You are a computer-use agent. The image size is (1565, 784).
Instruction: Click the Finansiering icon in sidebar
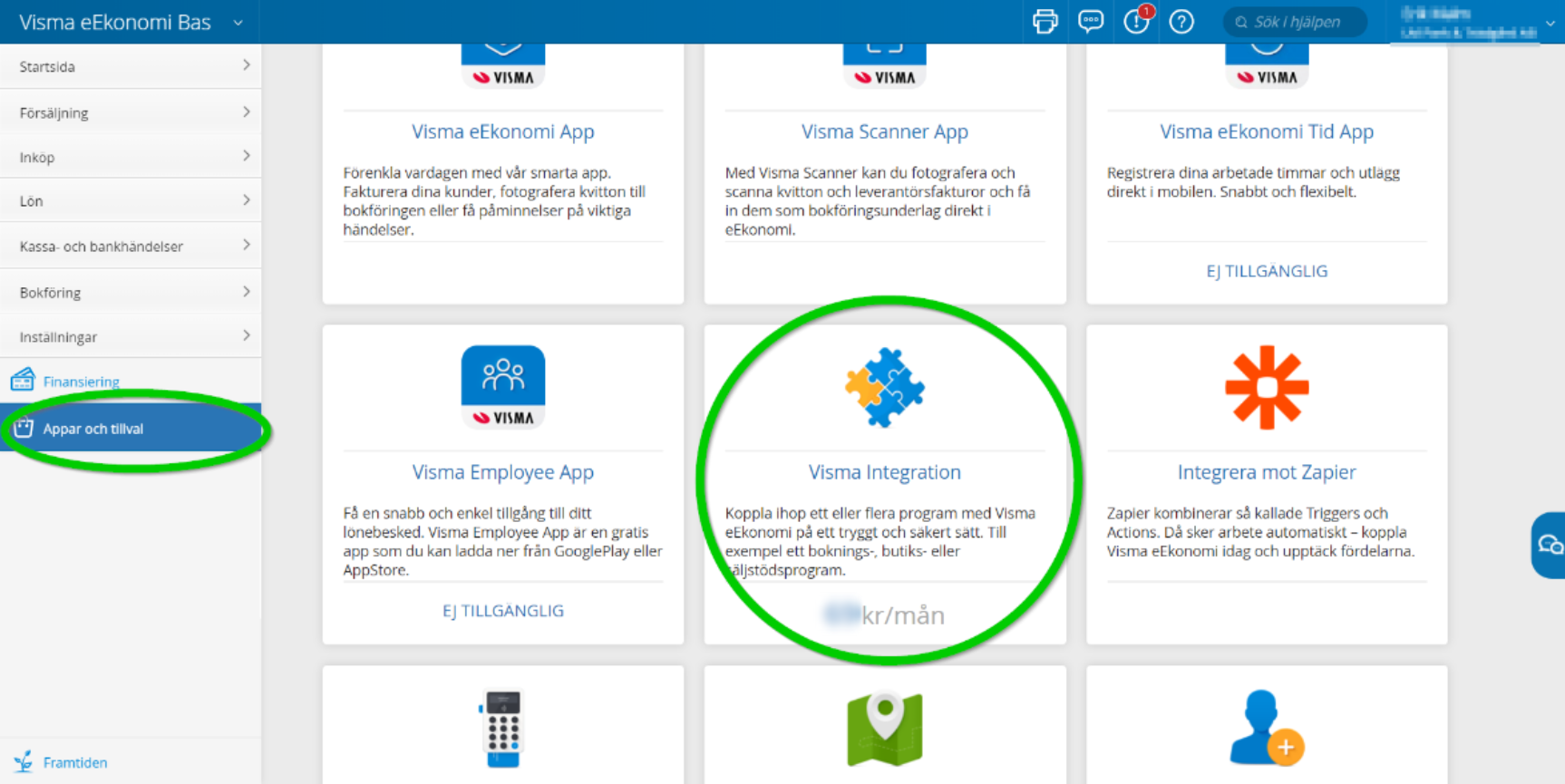(x=23, y=379)
